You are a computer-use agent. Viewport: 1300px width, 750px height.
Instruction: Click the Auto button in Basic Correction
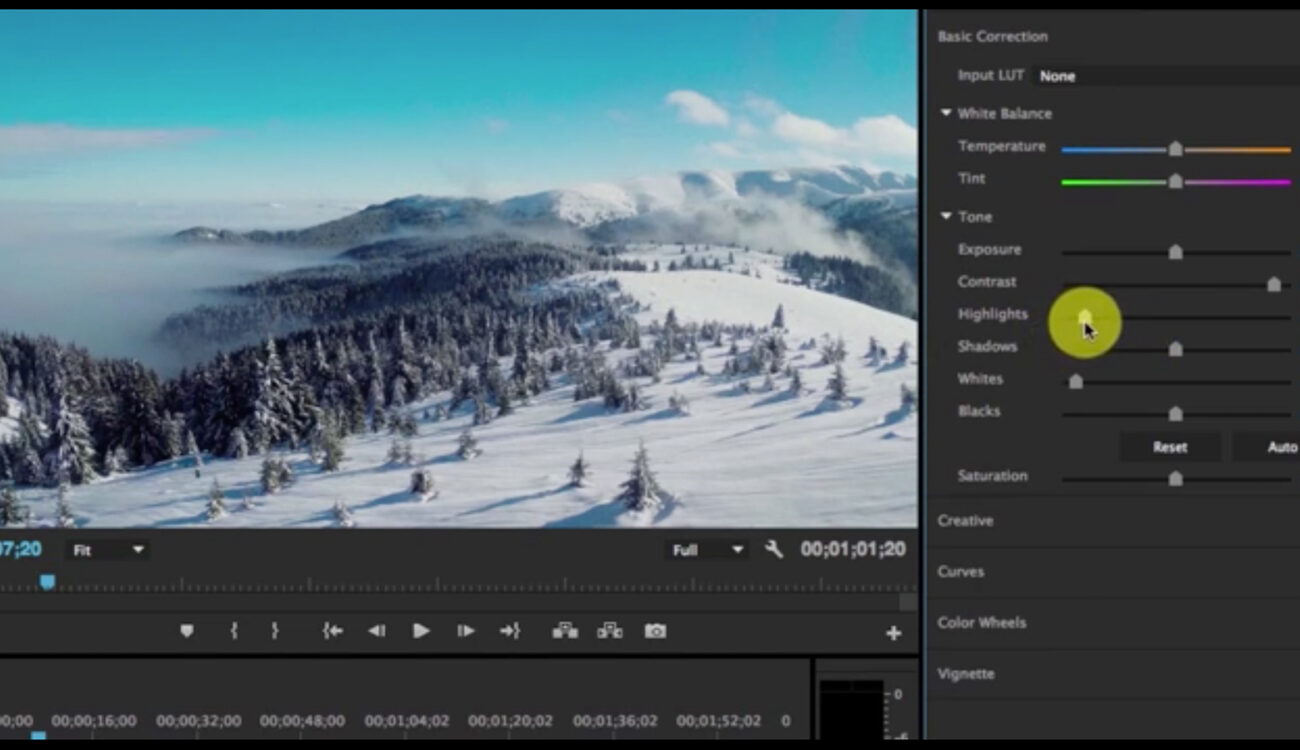click(1281, 447)
